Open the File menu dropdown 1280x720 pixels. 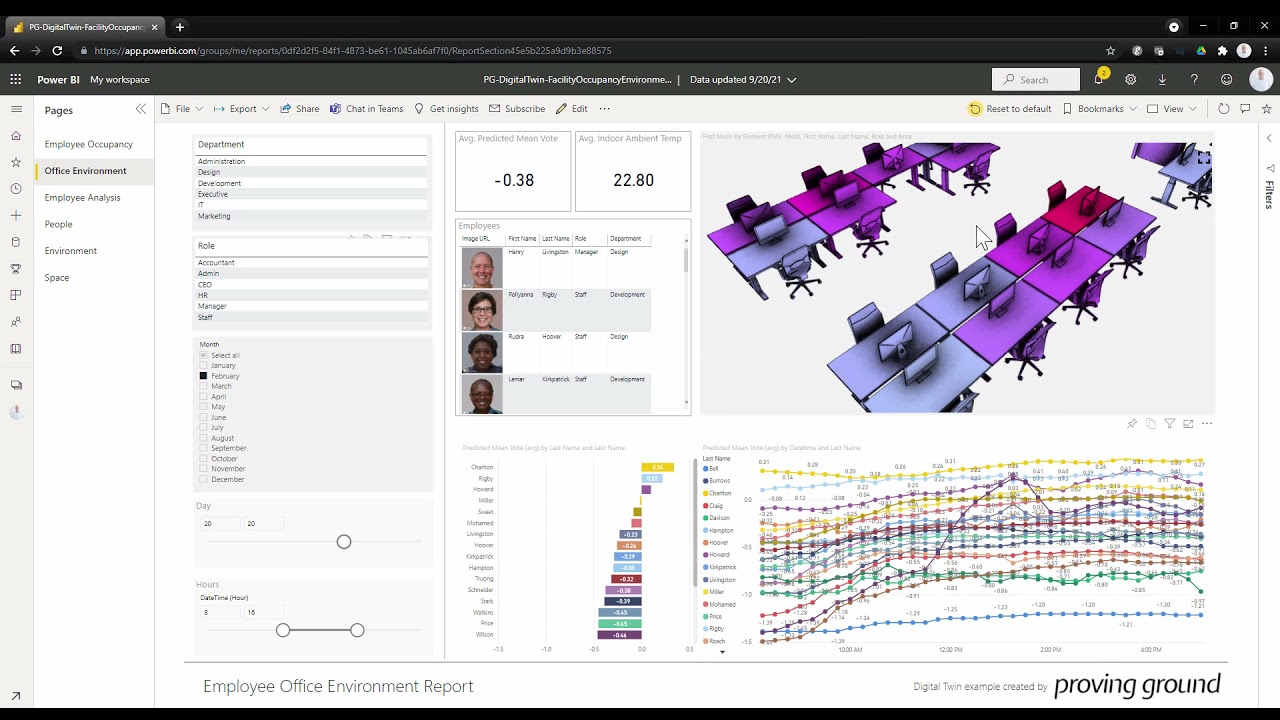tap(184, 108)
